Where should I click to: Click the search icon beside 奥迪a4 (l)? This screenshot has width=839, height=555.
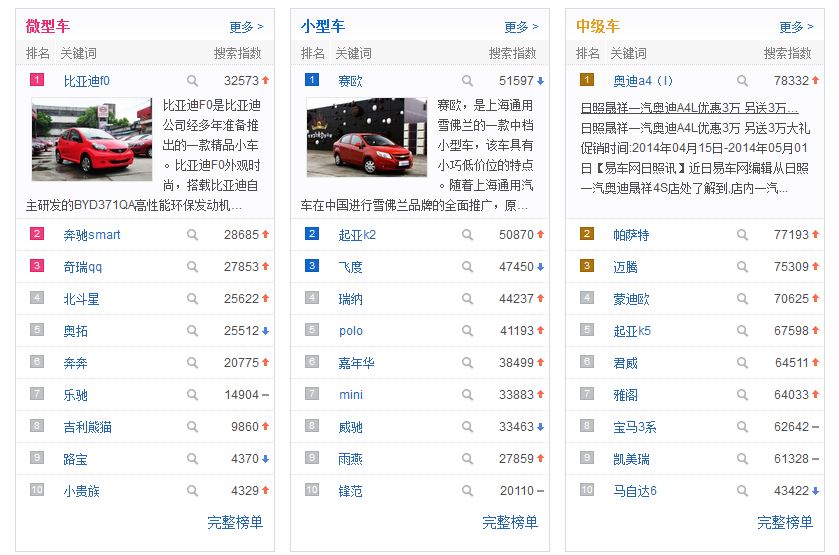[x=742, y=81]
